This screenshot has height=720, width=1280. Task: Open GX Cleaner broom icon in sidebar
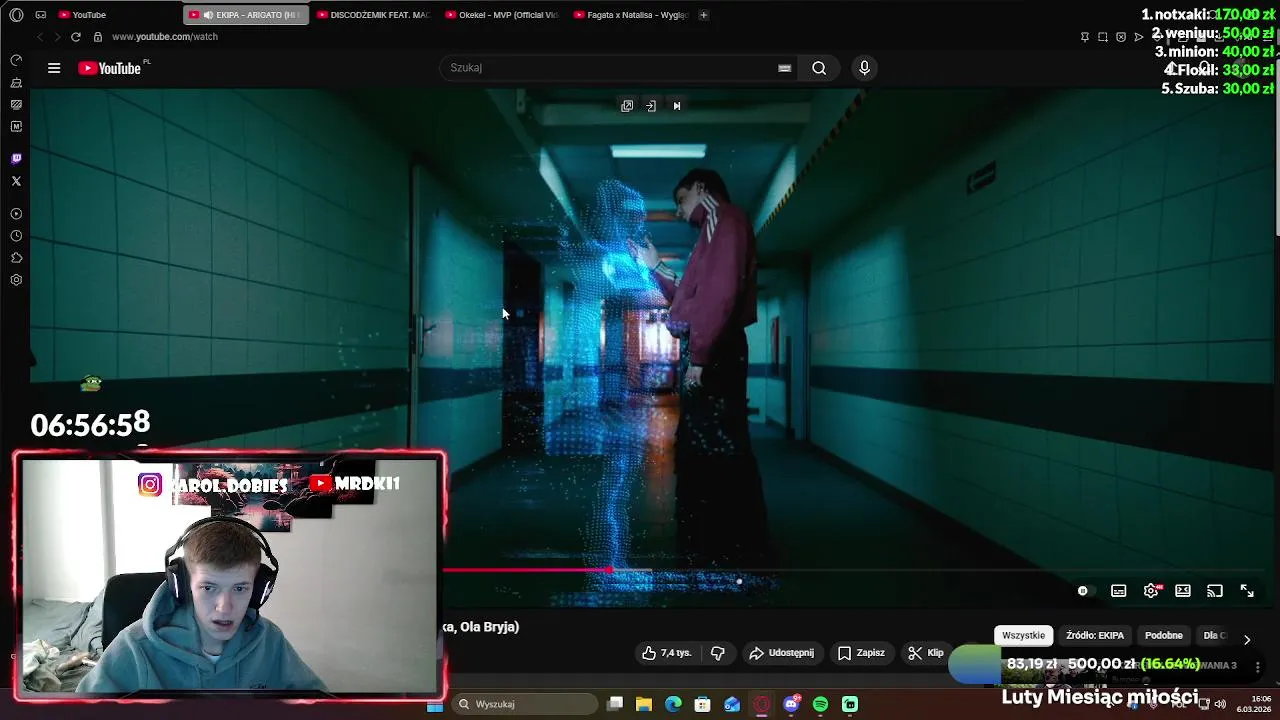coord(16,83)
